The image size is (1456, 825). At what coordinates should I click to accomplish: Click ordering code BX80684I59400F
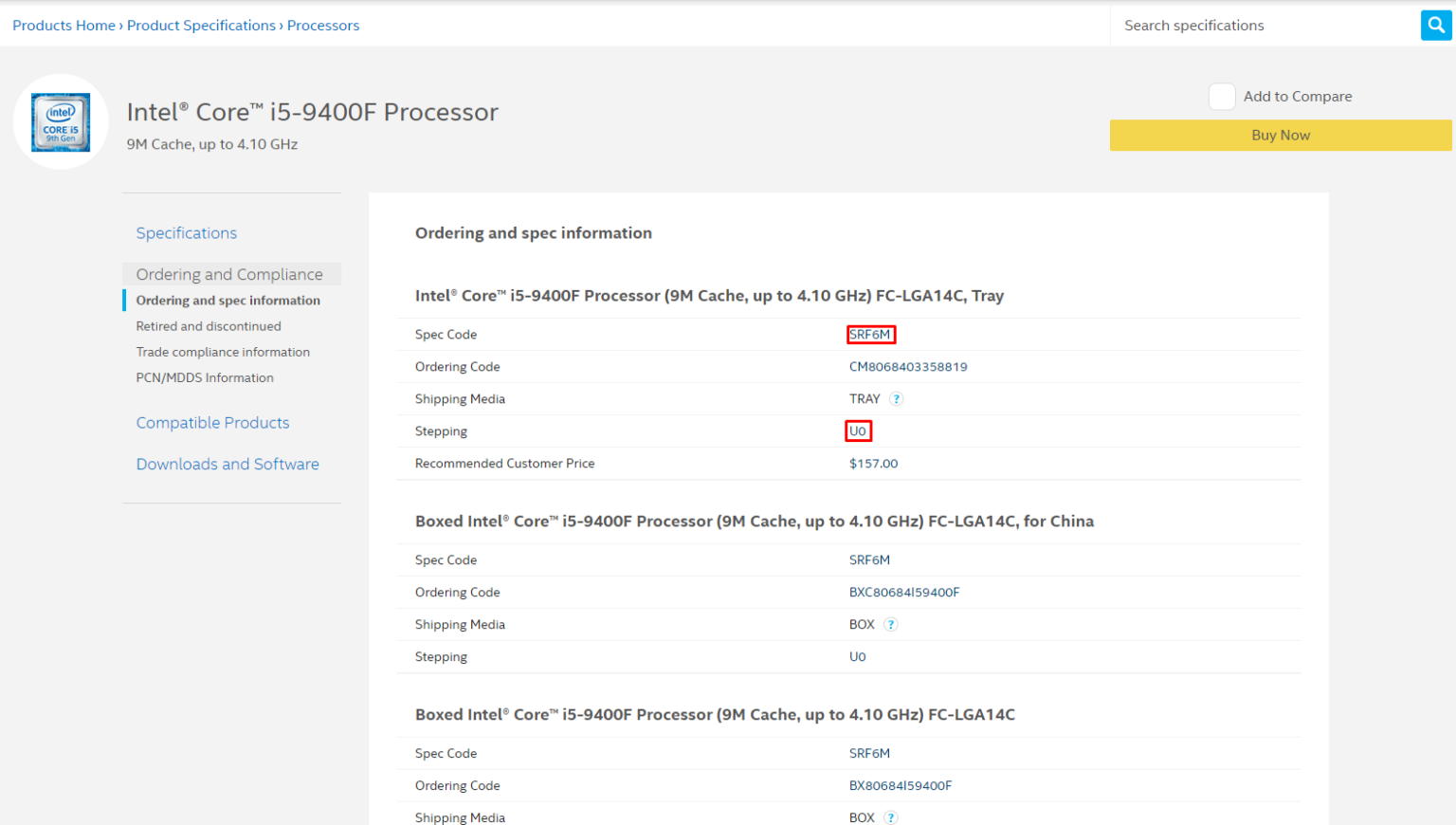[x=901, y=786]
